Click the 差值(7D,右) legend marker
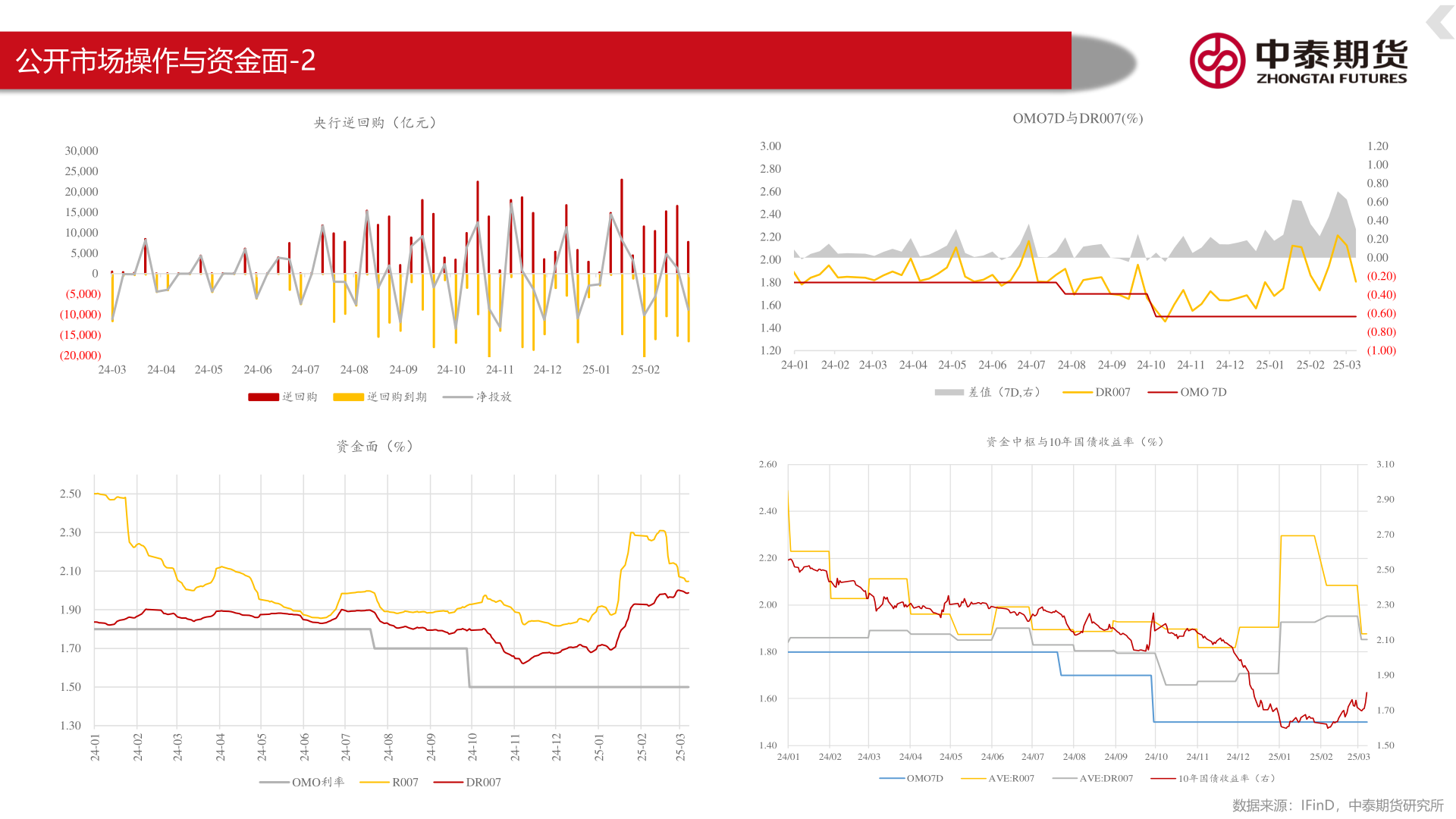The width and height of the screenshot is (1456, 819). [949, 392]
